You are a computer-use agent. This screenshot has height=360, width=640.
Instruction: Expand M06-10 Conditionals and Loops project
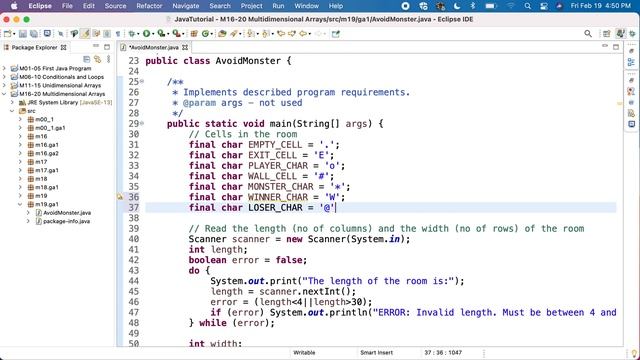(x=4, y=77)
